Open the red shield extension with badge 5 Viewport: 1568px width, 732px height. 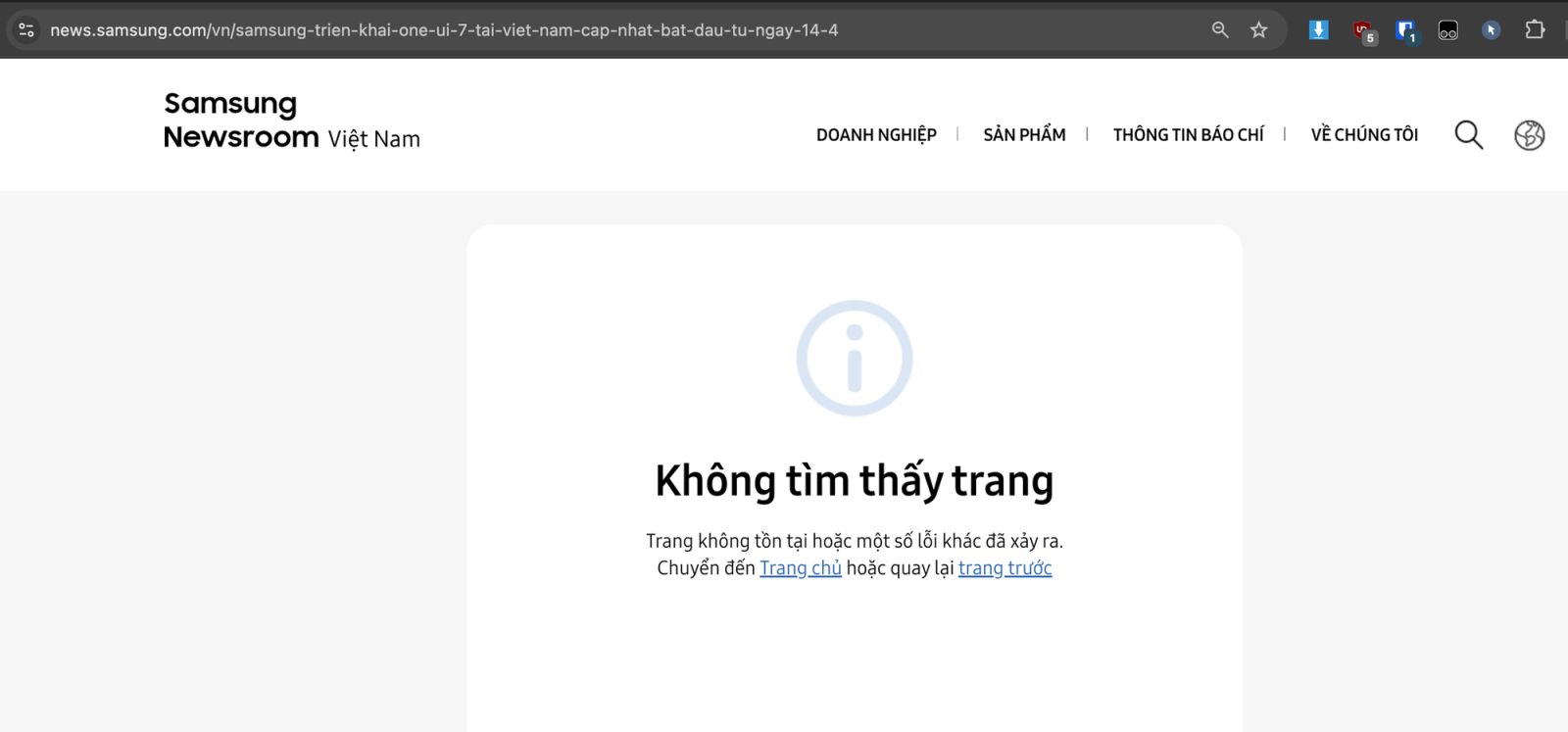click(x=1364, y=32)
